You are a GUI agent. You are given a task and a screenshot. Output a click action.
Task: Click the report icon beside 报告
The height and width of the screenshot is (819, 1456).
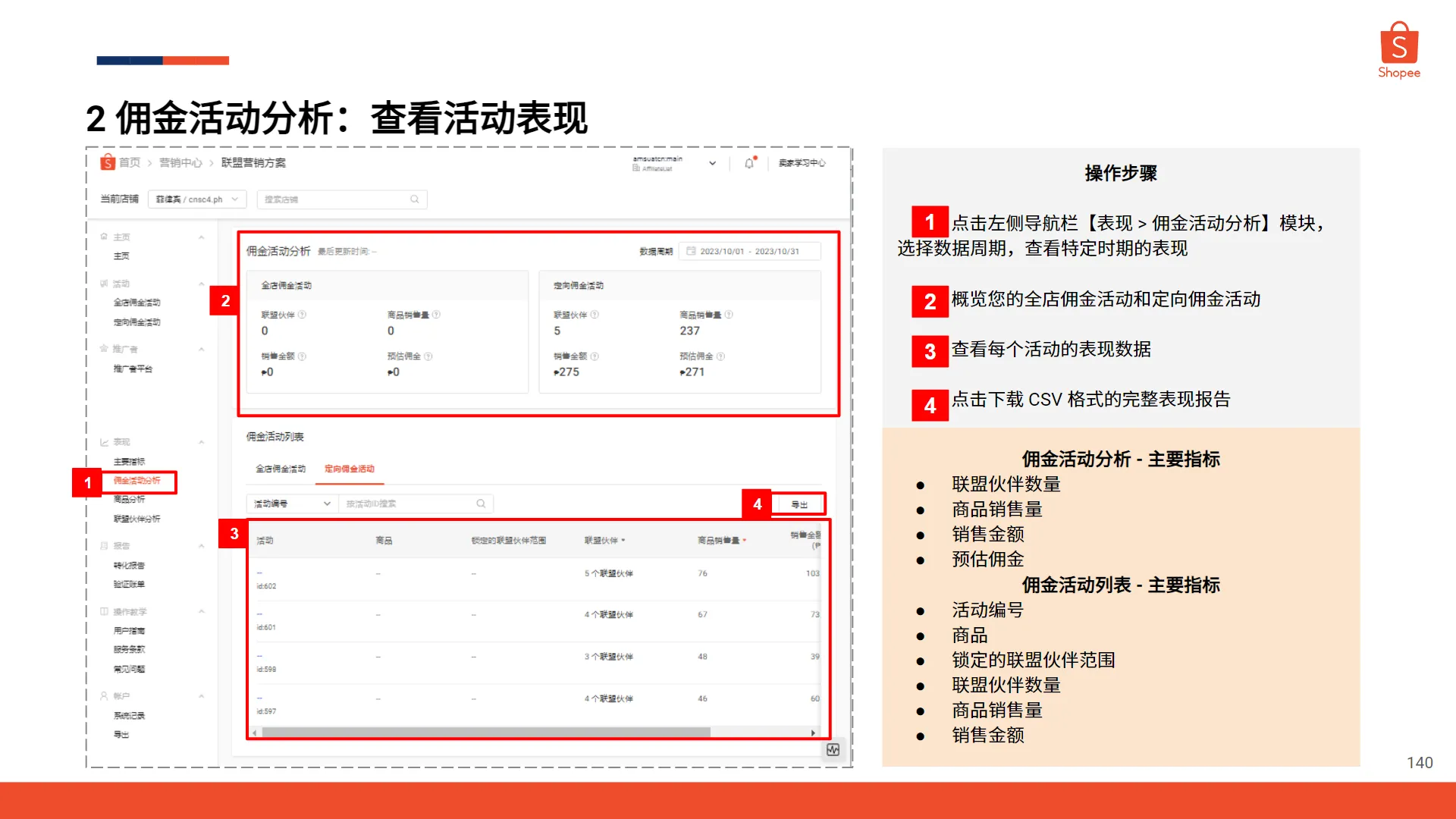pyautogui.click(x=104, y=545)
